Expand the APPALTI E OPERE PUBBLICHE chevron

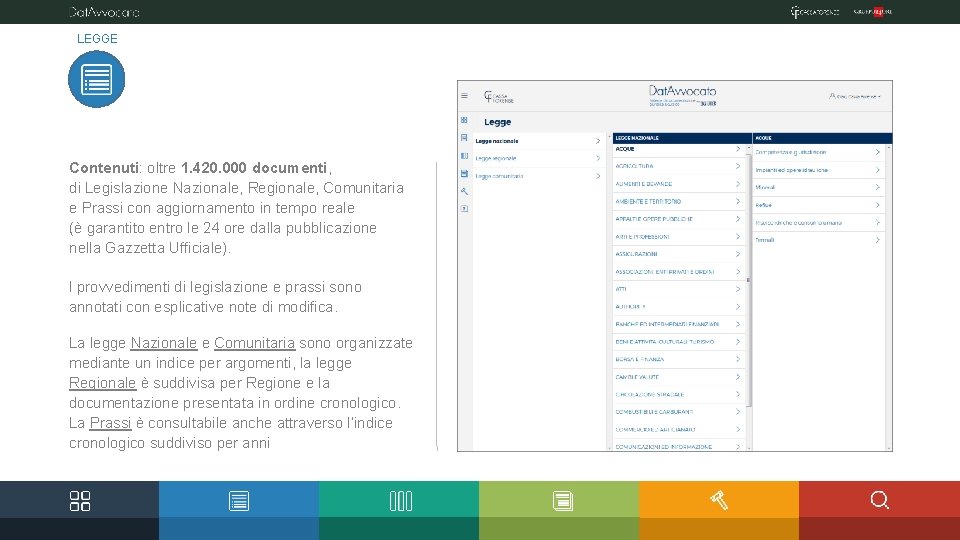pyautogui.click(x=738, y=219)
